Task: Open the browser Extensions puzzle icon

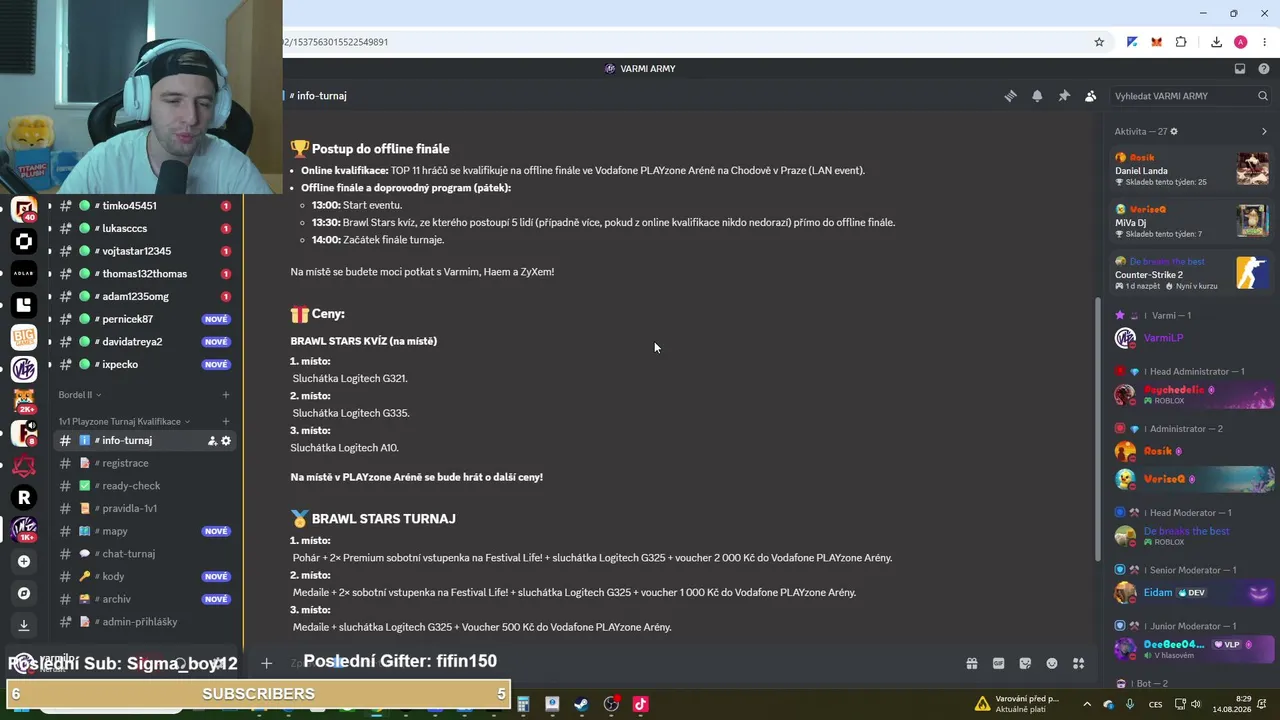Action: pos(1181,42)
